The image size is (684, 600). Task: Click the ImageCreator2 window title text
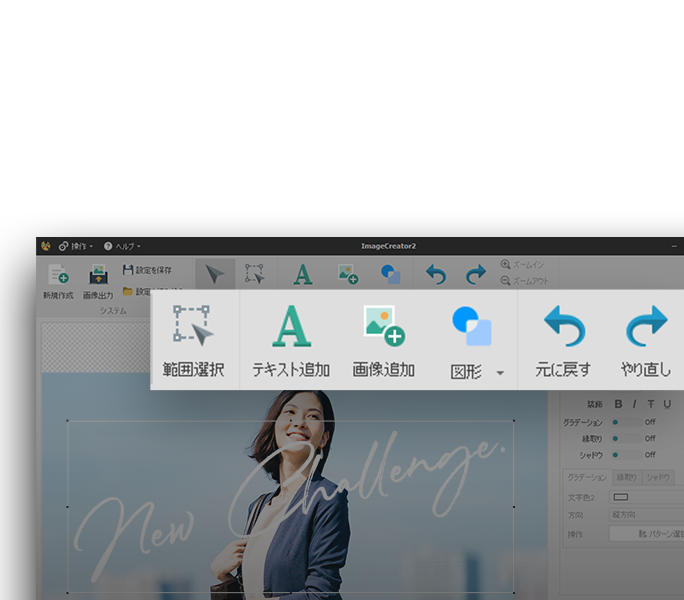click(x=388, y=246)
